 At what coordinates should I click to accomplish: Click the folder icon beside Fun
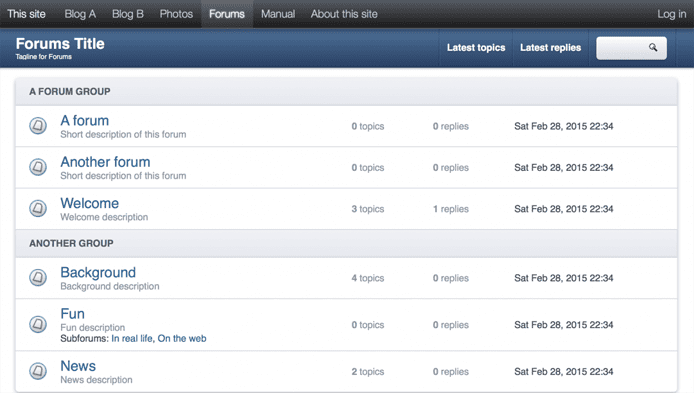click(x=38, y=324)
